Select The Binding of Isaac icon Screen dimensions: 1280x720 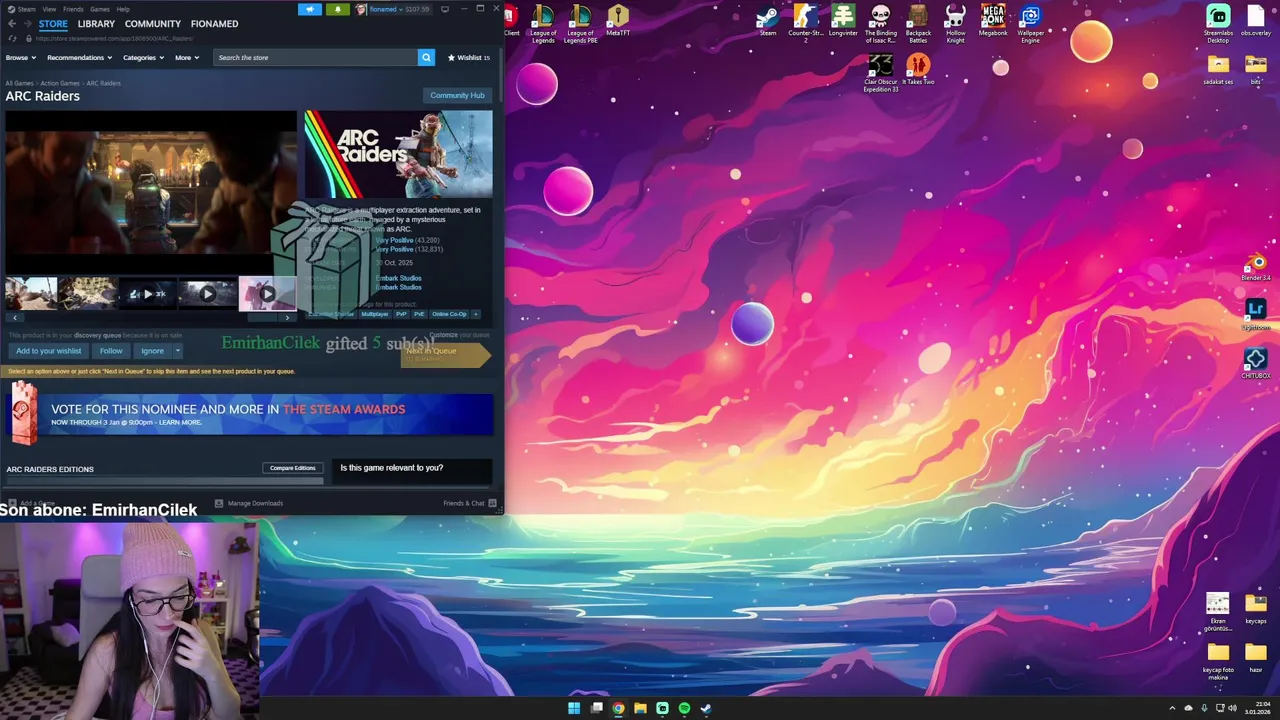(x=881, y=22)
